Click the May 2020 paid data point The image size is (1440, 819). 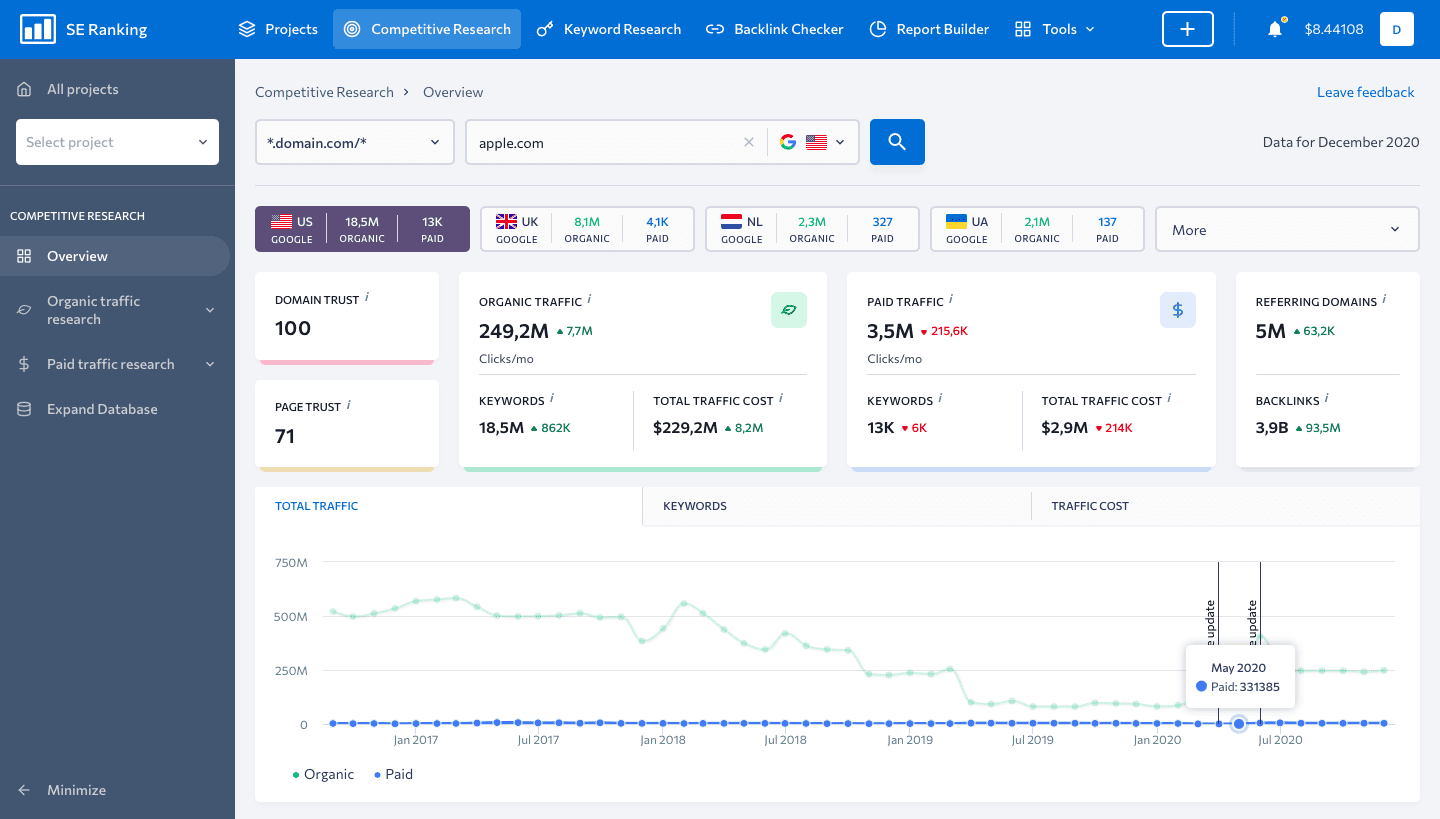point(1239,723)
